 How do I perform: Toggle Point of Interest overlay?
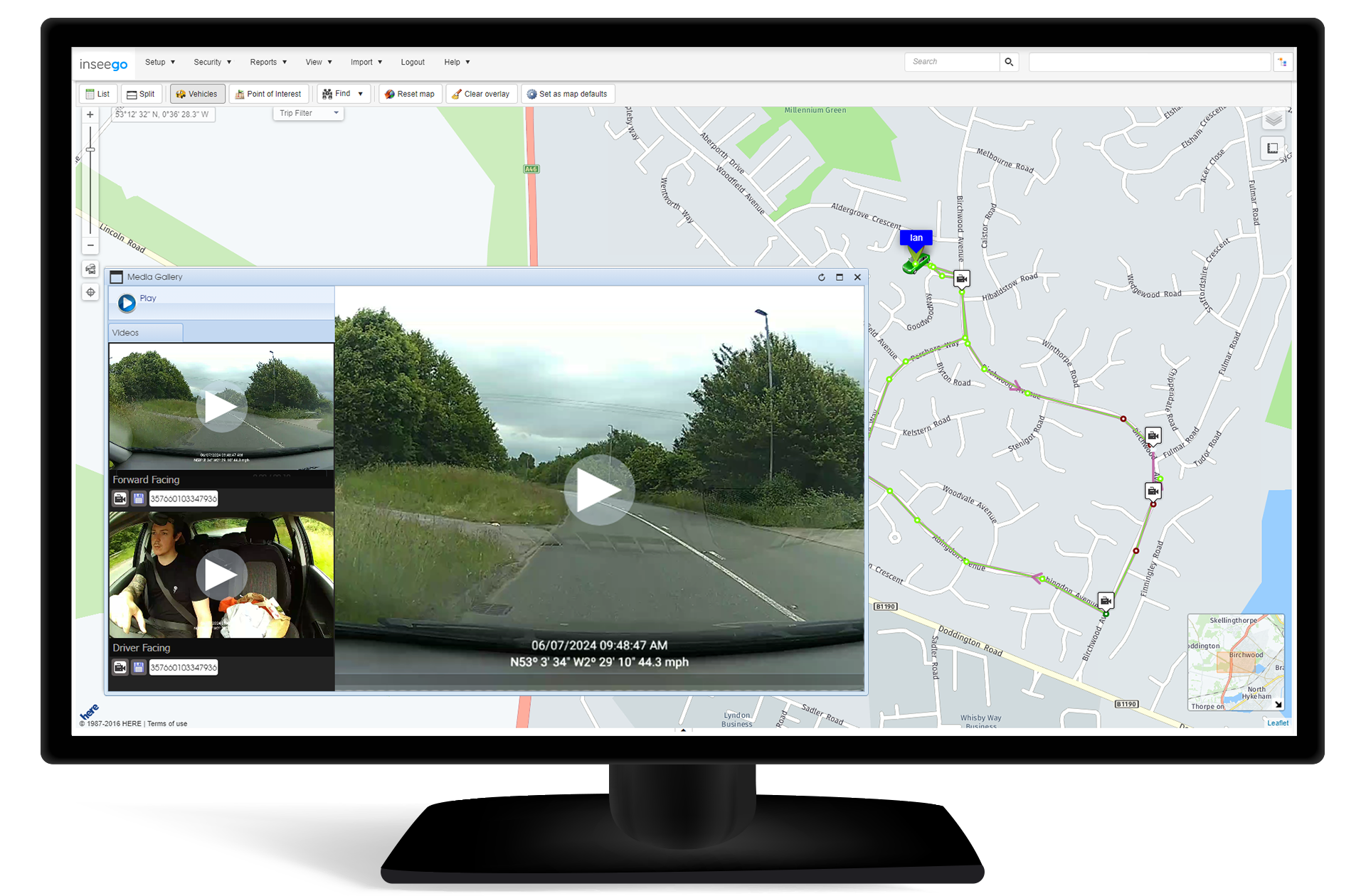click(x=268, y=94)
